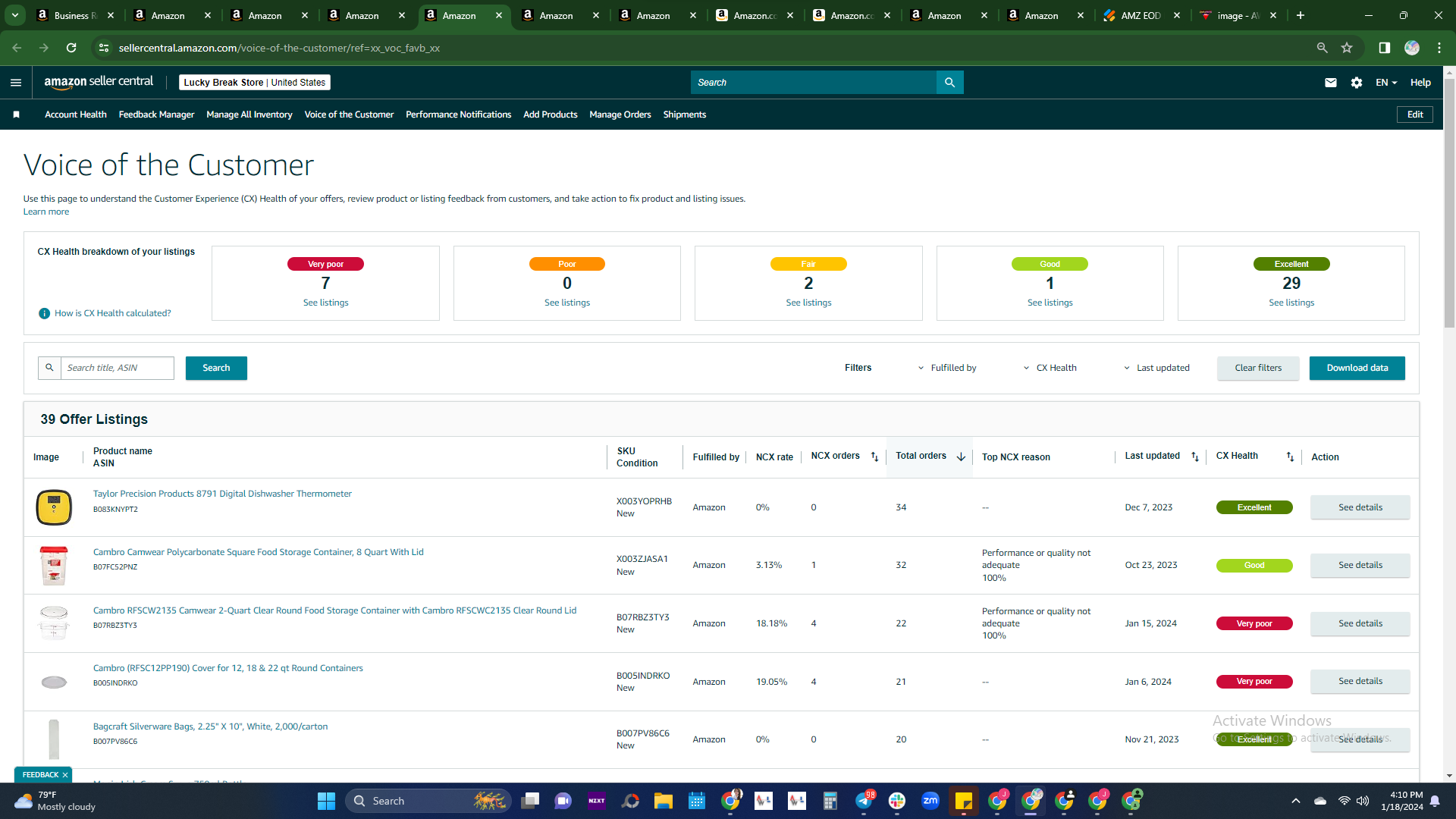Click the Taylor thermometer product thumbnail
The height and width of the screenshot is (819, 1456).
click(54, 507)
